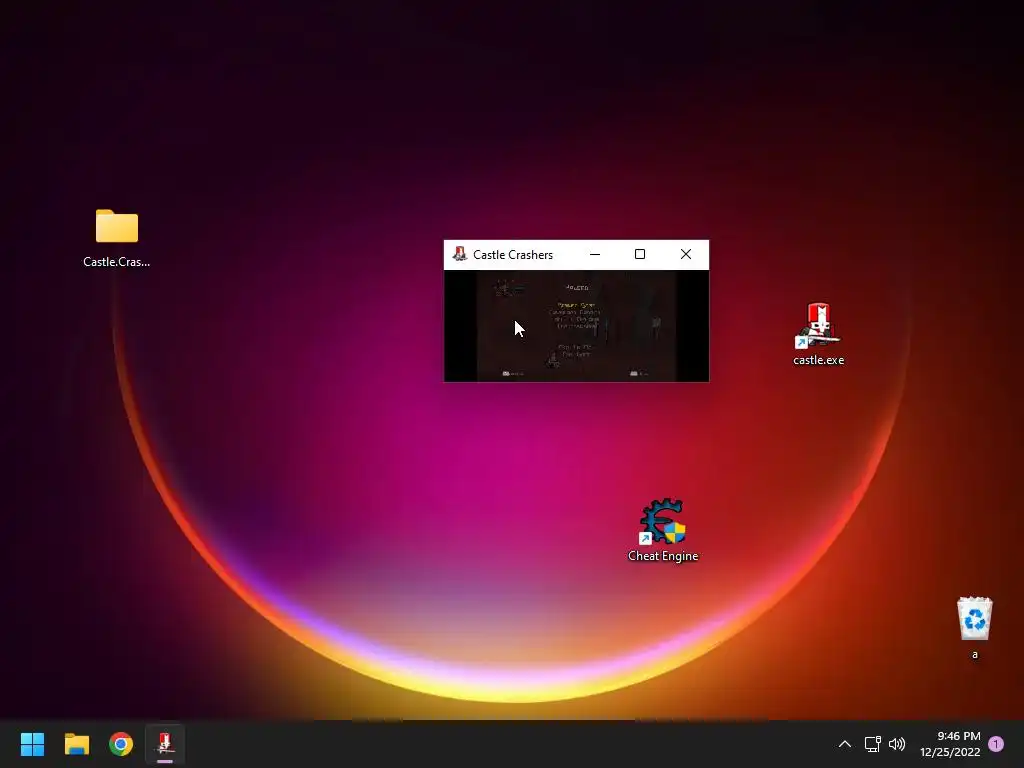Viewport: 1024px width, 768px height.
Task: Select the Castle Crashers taskbar icon
Action: (x=165, y=744)
